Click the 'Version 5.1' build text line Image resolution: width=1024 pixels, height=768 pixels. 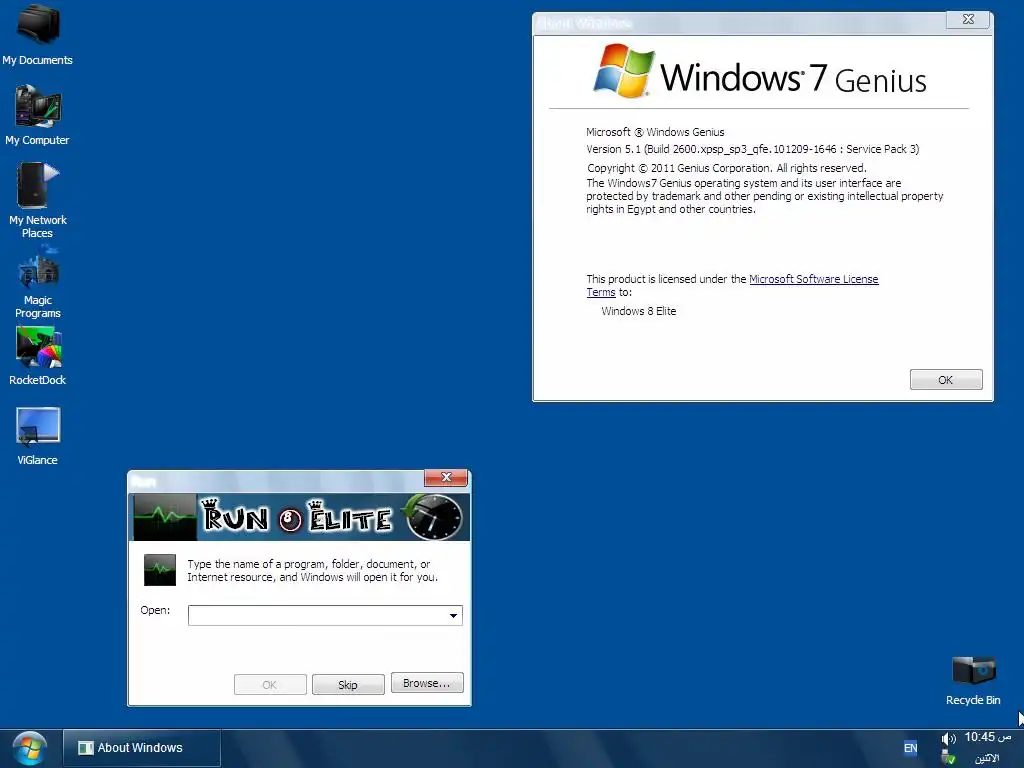click(752, 149)
